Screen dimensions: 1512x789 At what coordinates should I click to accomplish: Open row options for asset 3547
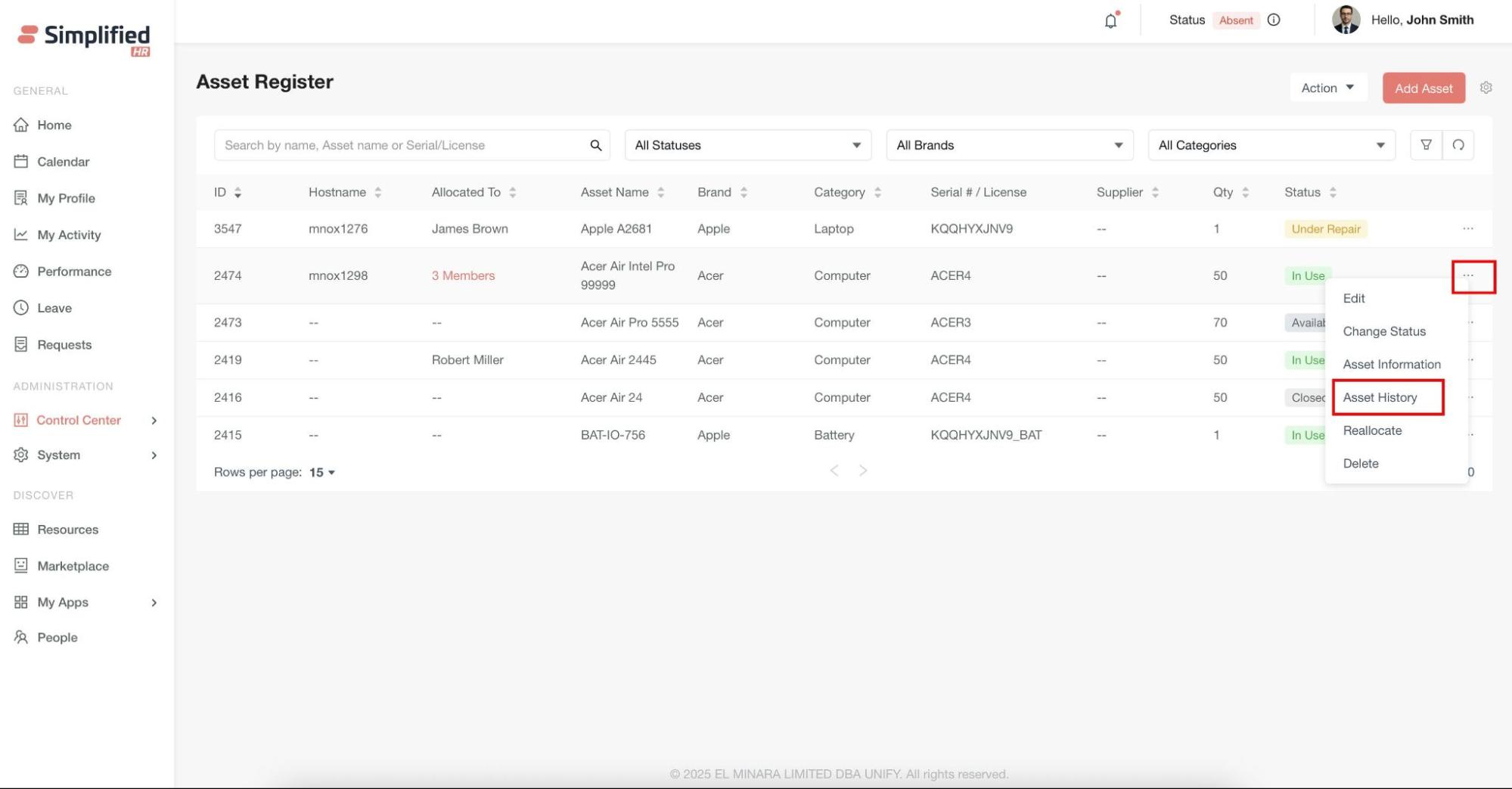click(1467, 228)
